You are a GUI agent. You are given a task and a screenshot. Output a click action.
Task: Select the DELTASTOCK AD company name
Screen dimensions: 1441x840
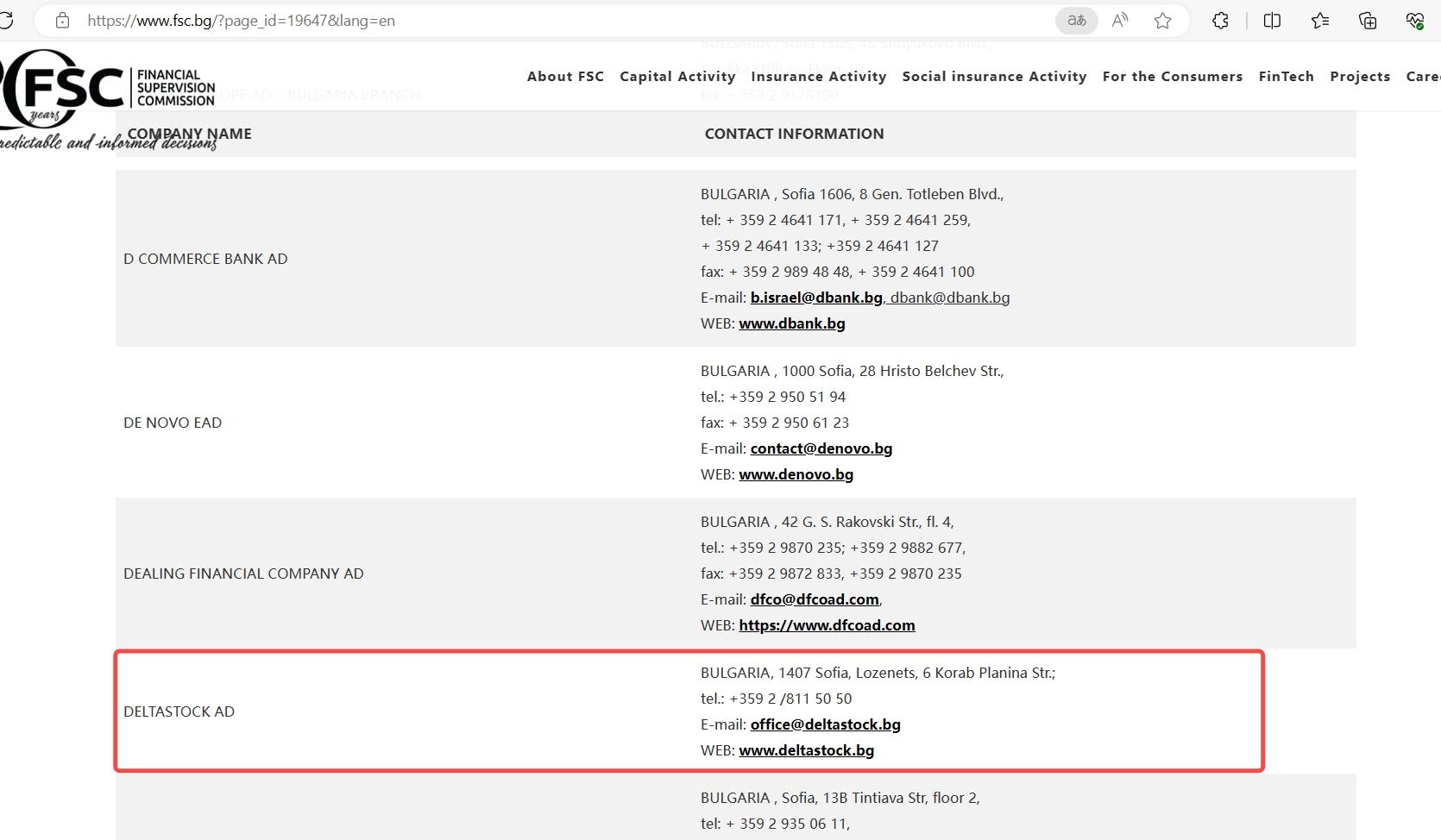tap(179, 711)
